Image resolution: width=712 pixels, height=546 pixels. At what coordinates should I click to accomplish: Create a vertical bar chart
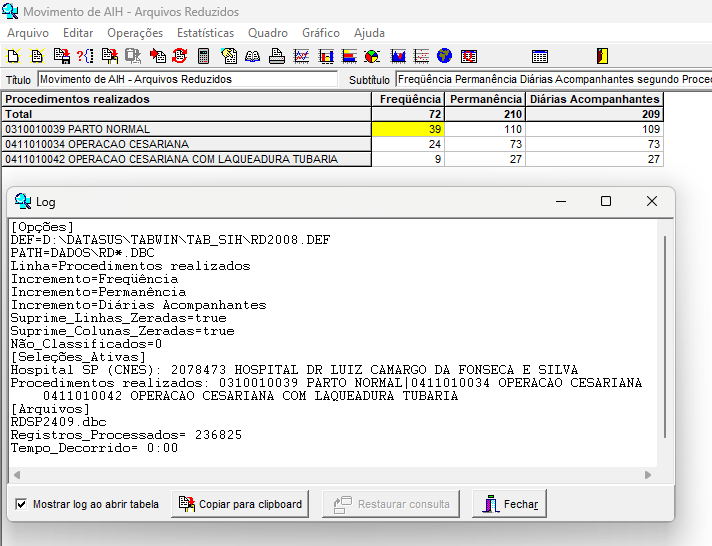(326, 56)
